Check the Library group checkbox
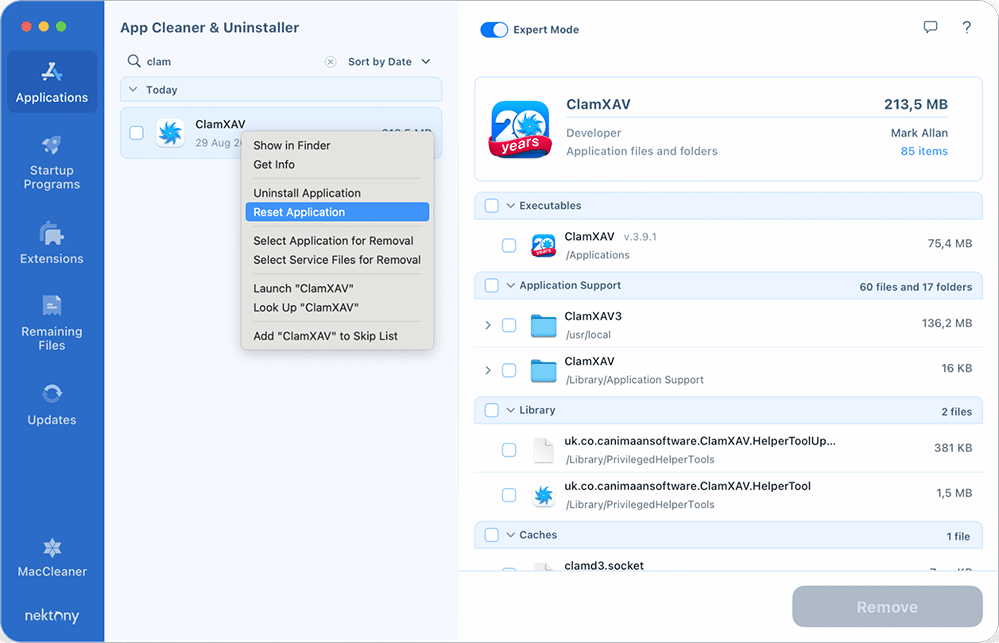999x643 pixels. [491, 410]
